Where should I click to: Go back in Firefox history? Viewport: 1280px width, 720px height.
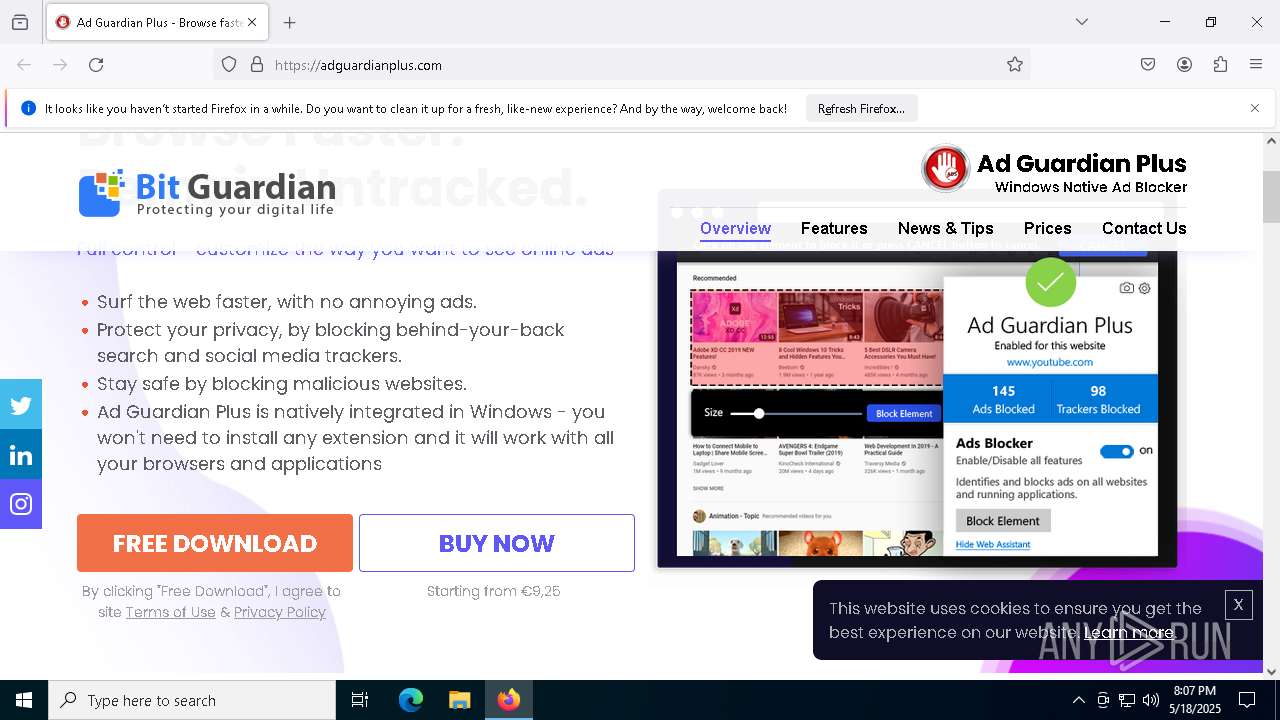coord(24,65)
